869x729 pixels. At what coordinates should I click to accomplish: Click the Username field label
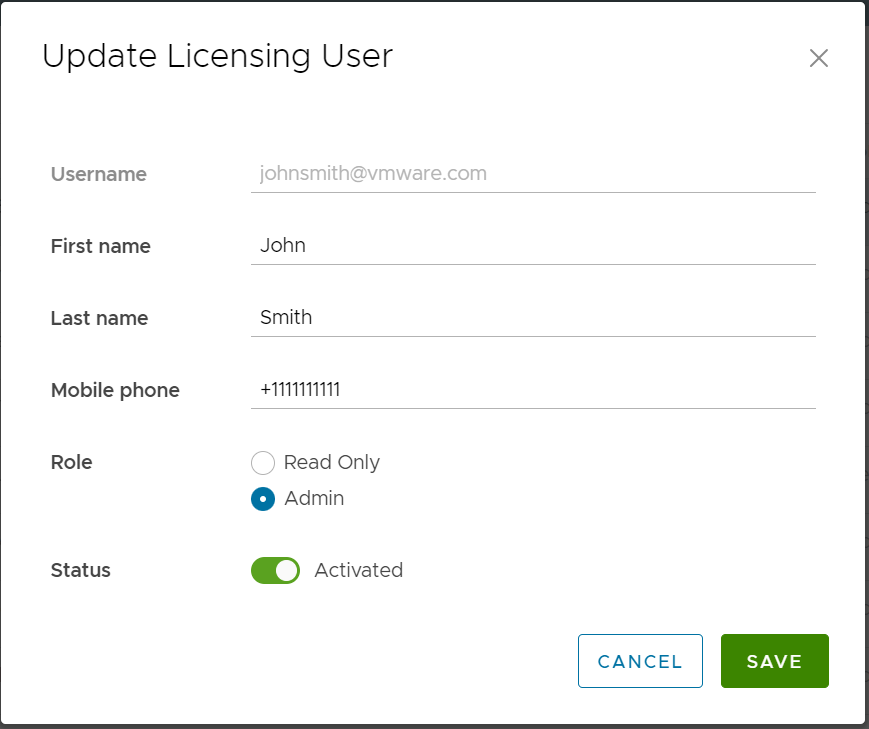coord(98,174)
